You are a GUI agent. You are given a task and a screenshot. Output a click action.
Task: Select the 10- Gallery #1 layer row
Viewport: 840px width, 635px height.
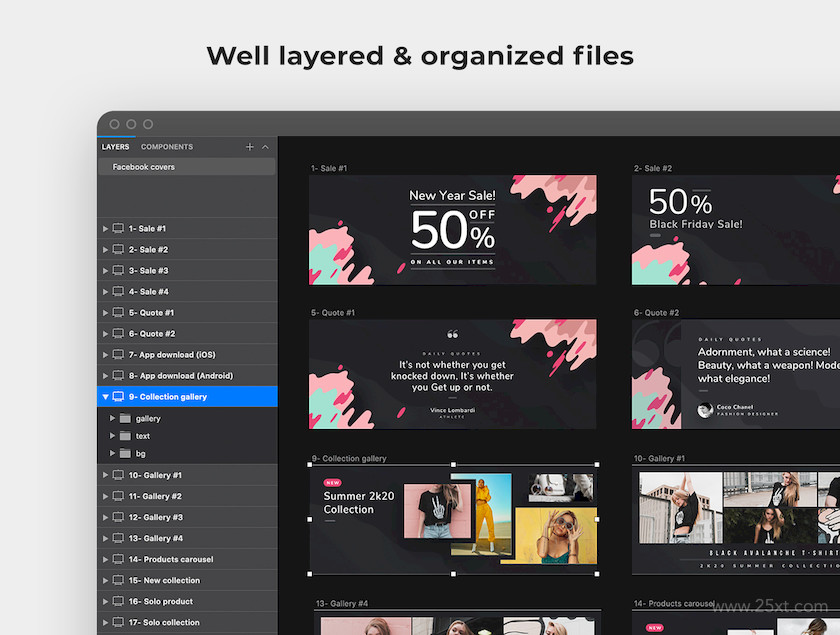click(187, 475)
